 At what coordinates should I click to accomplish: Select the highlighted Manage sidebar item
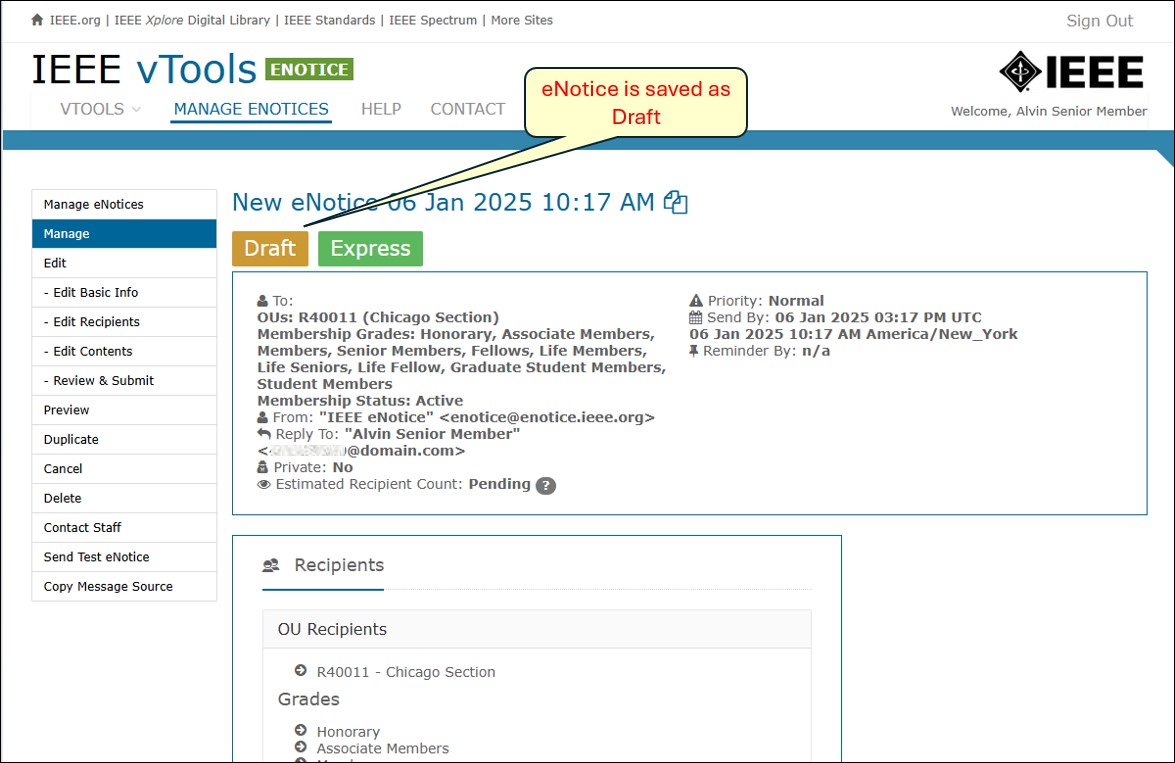[x=124, y=234]
